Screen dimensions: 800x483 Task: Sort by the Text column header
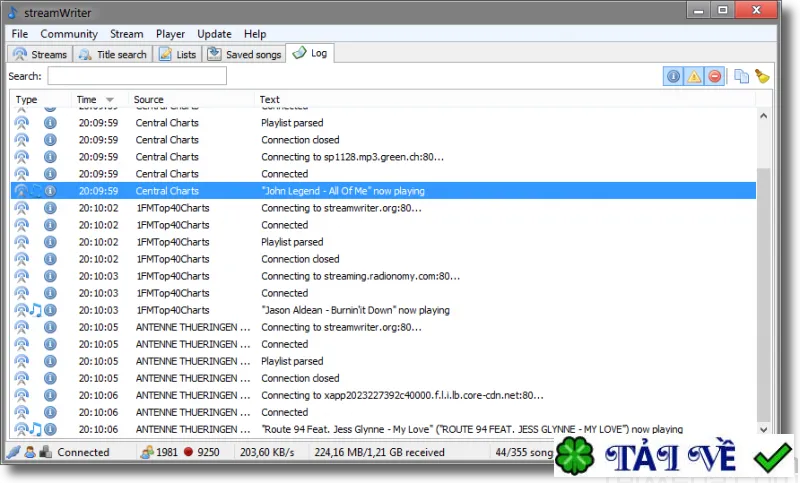point(505,99)
